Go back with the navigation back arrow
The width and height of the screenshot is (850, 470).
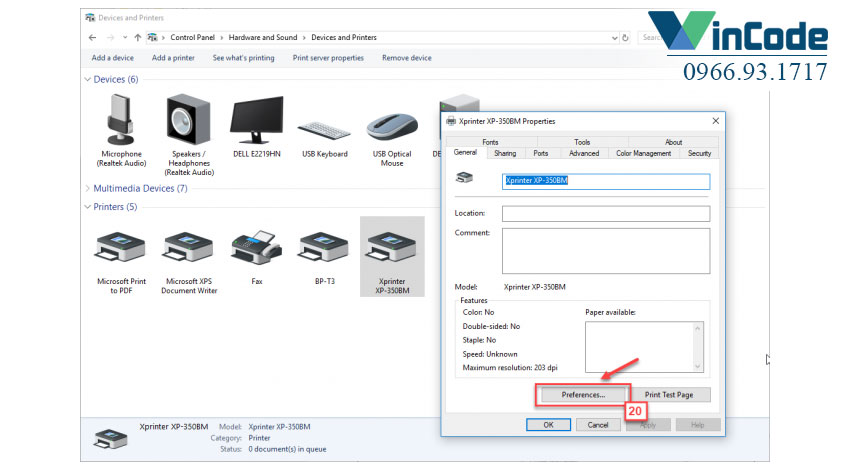pos(93,37)
